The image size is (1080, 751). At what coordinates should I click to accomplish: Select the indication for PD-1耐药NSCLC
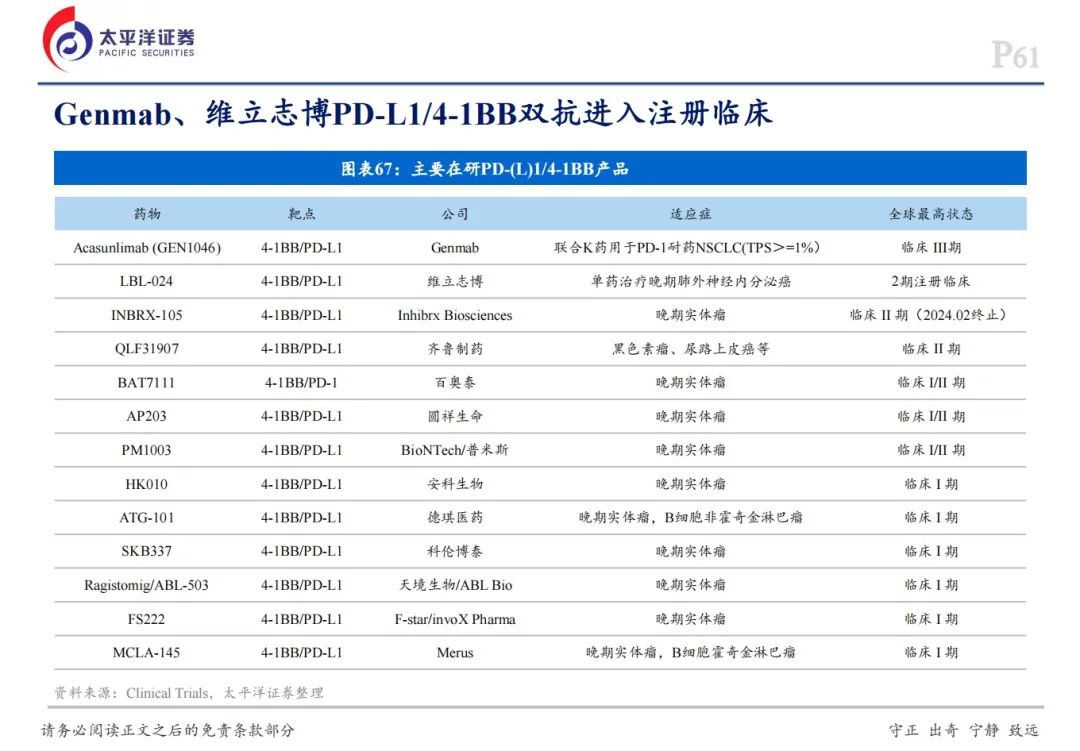(x=687, y=247)
